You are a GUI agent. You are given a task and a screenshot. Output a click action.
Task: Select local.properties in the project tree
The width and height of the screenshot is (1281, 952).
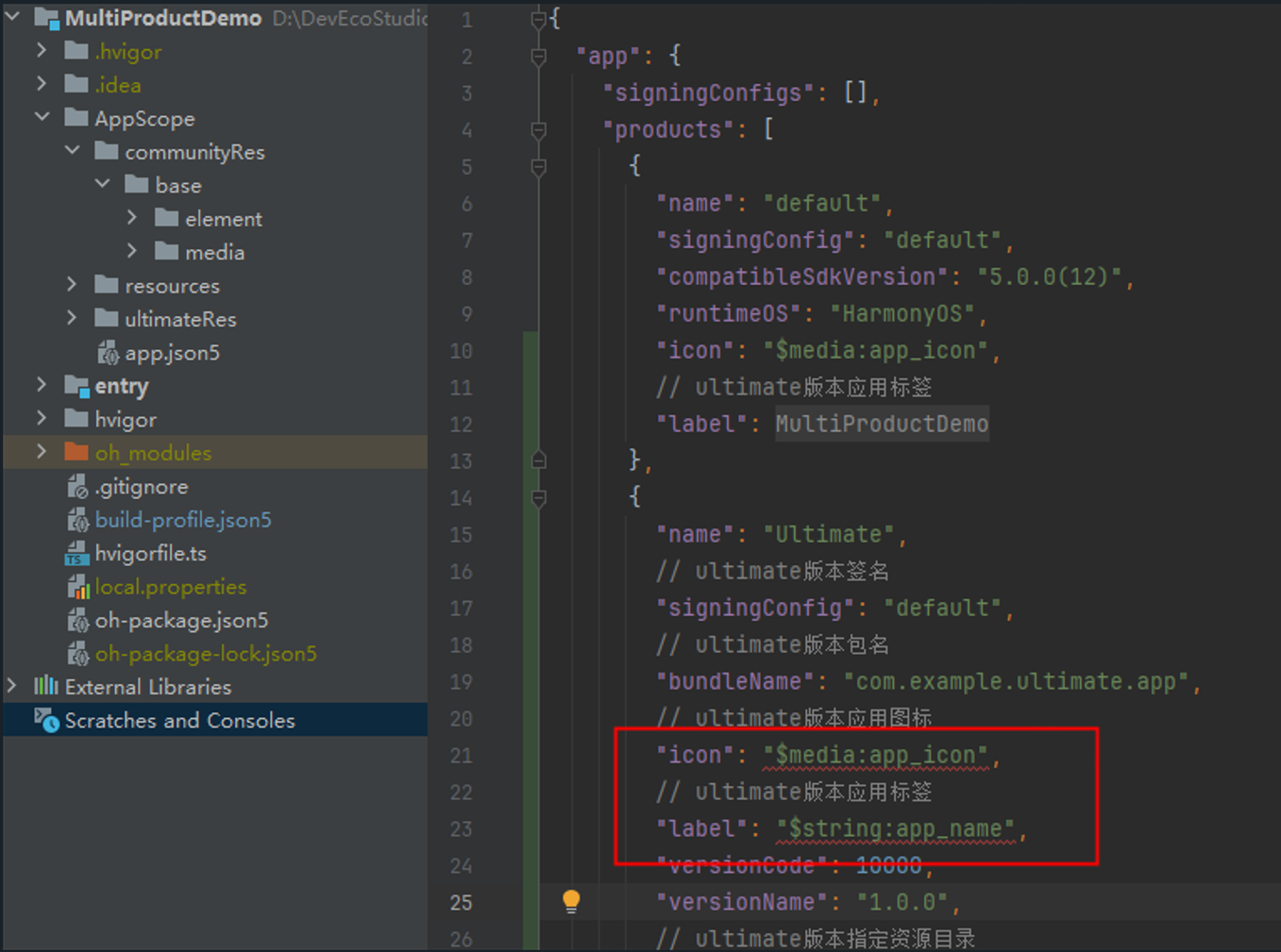pyautogui.click(x=171, y=587)
